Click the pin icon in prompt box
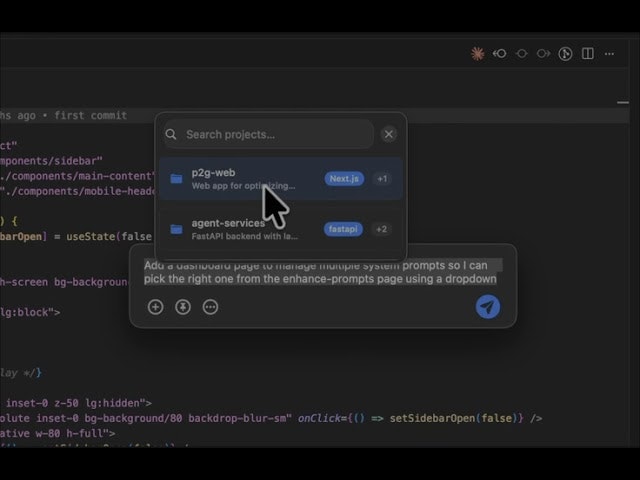The width and height of the screenshot is (640, 480). (183, 307)
